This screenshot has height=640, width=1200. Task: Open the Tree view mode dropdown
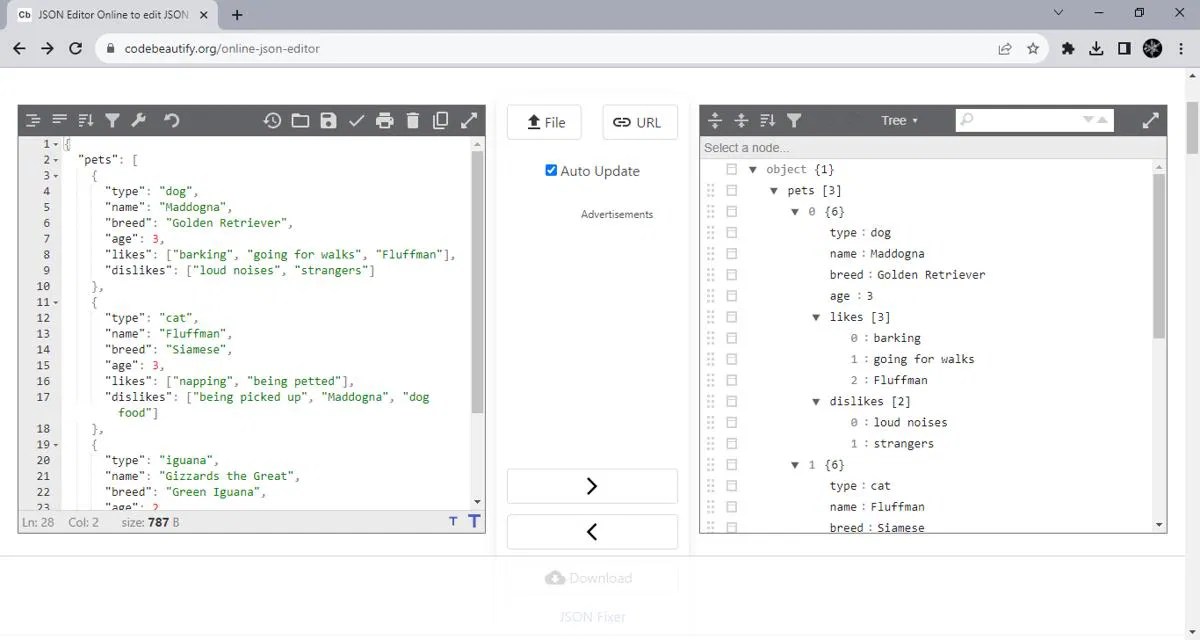897,119
